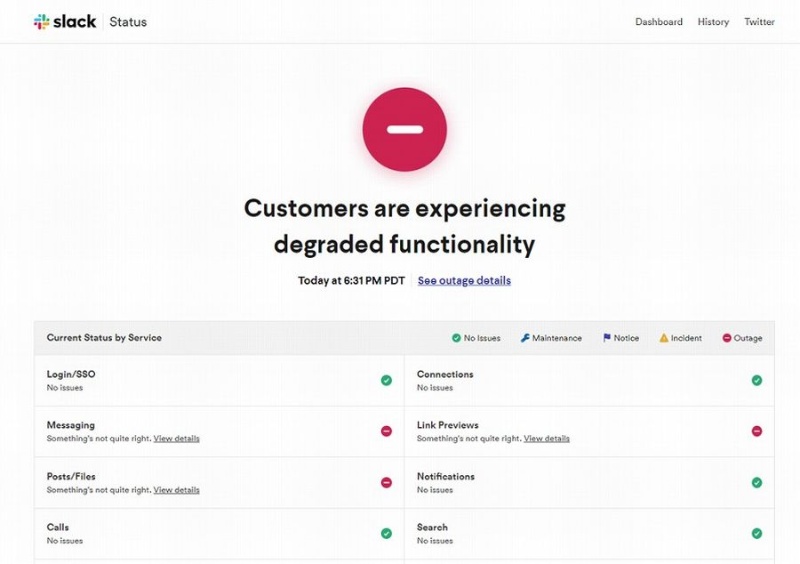The height and width of the screenshot is (564, 800).
Task: Click the green check beside Connections
Action: tap(757, 380)
